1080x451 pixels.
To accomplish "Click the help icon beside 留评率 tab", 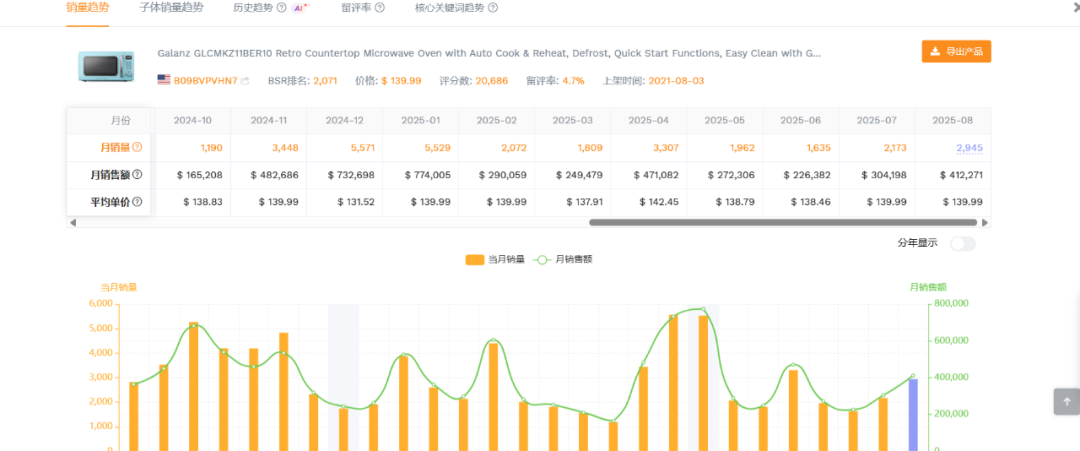I will pos(379,8).
